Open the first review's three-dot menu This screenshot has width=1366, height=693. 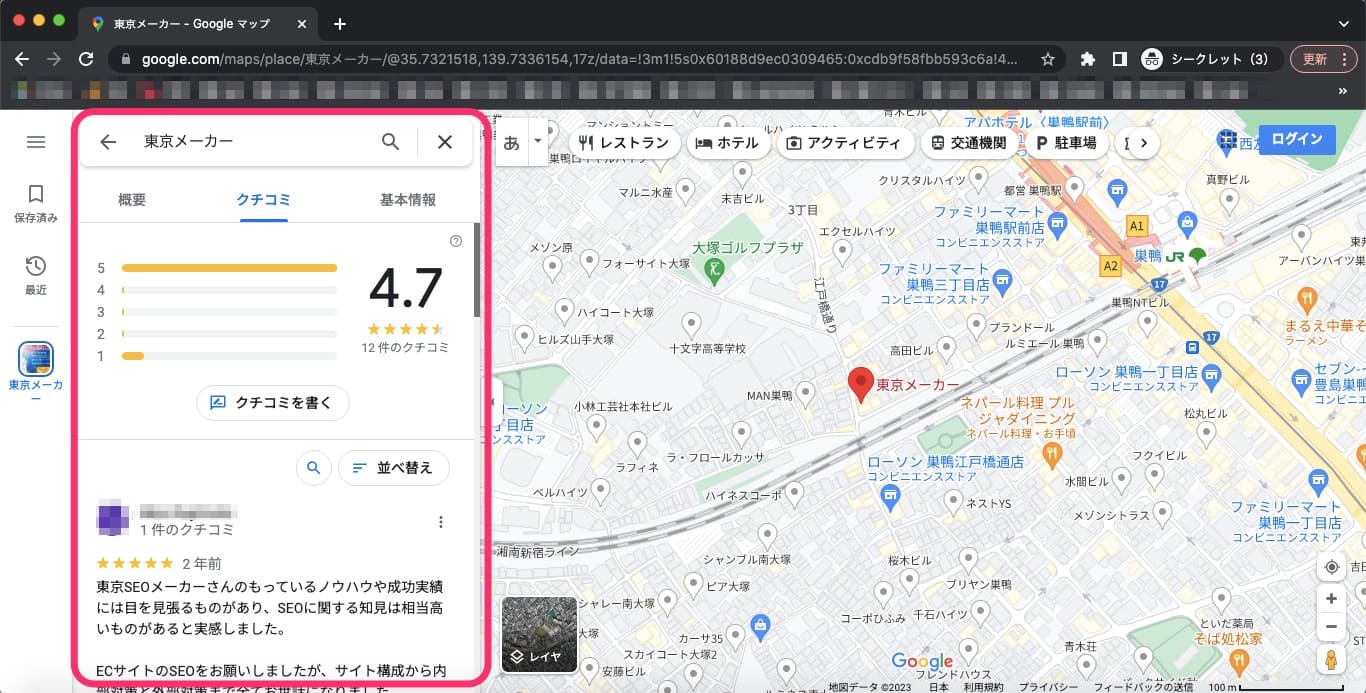(441, 522)
